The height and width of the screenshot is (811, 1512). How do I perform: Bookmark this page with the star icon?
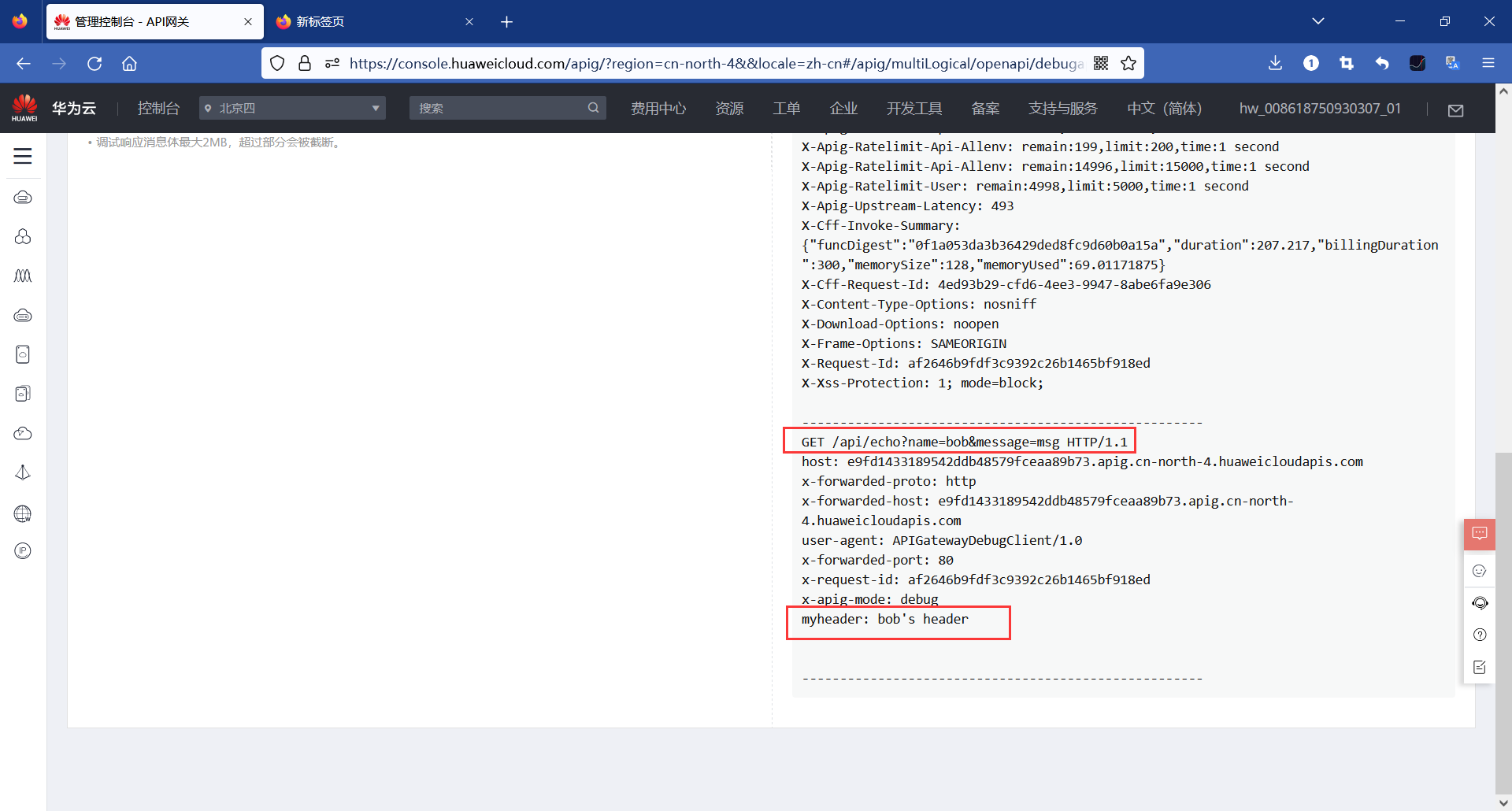(x=1128, y=63)
